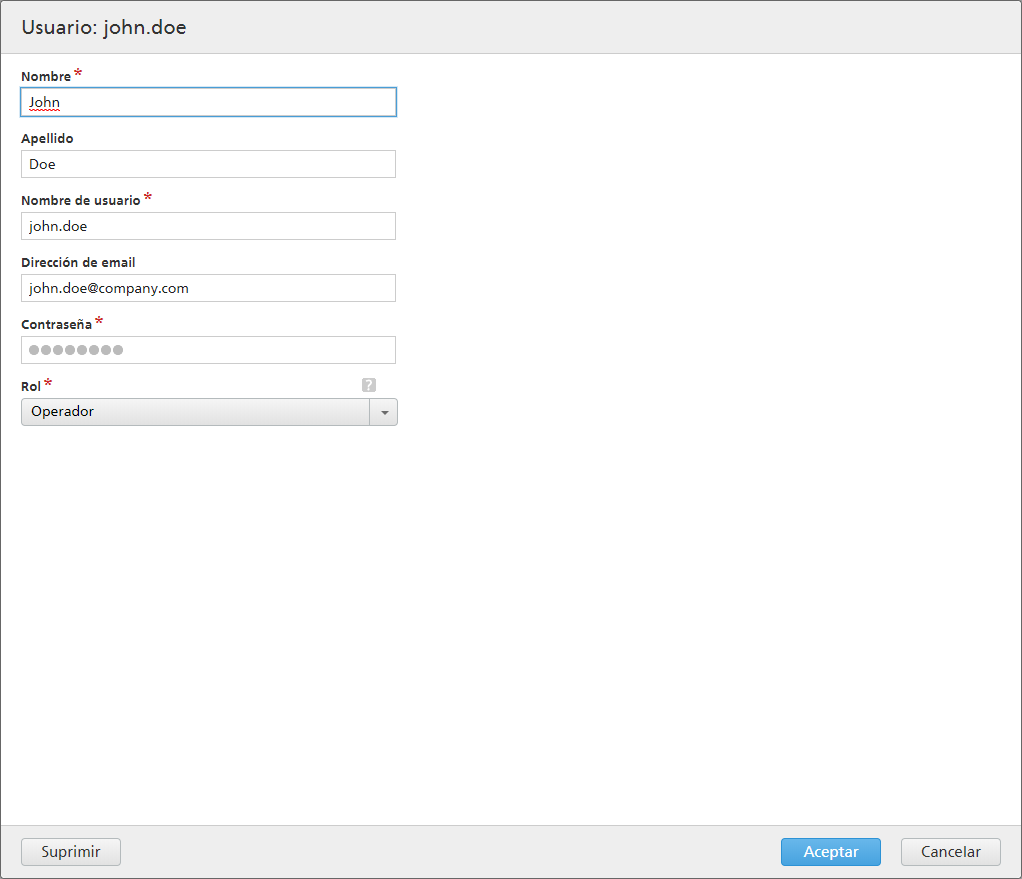Click the help question mark icon beside Rol
1022x879 pixels.
[x=369, y=385]
